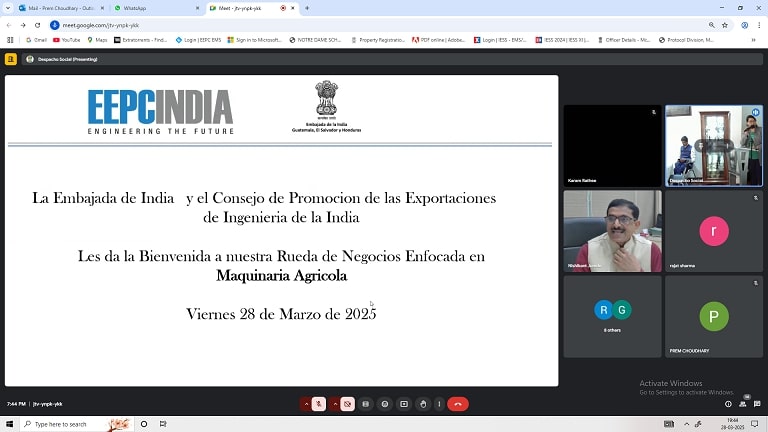
Task: Open Cortana circle icon on taskbar
Action: [144, 424]
